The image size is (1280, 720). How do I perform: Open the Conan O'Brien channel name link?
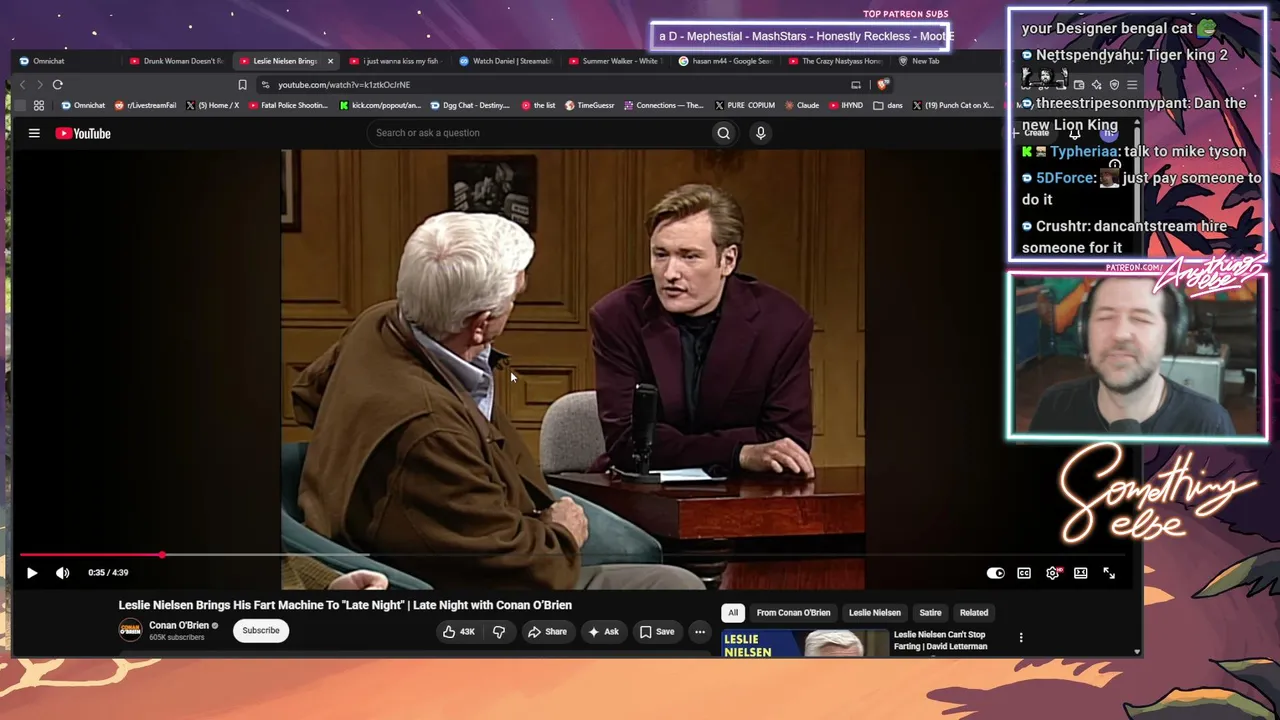pos(179,626)
